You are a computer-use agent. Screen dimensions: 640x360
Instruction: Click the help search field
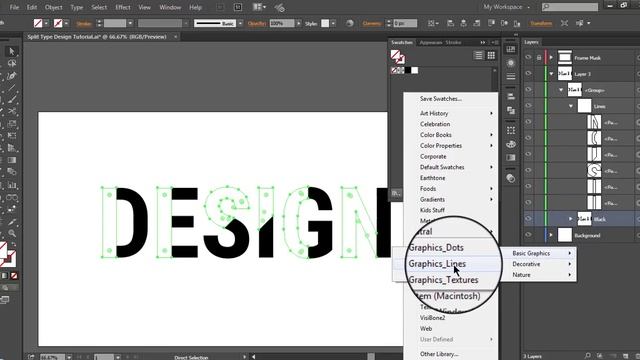(570, 7)
